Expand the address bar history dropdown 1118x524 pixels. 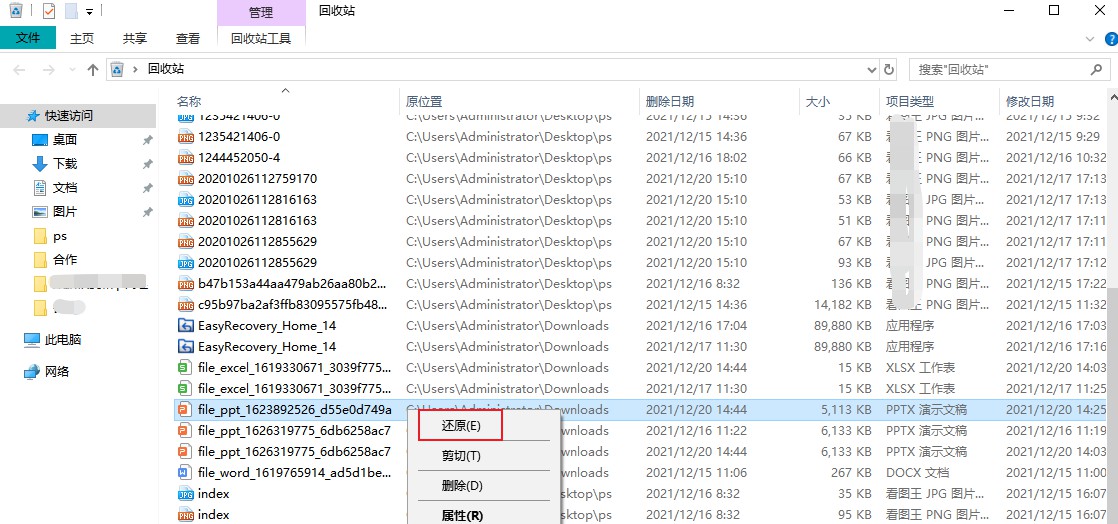(x=872, y=70)
